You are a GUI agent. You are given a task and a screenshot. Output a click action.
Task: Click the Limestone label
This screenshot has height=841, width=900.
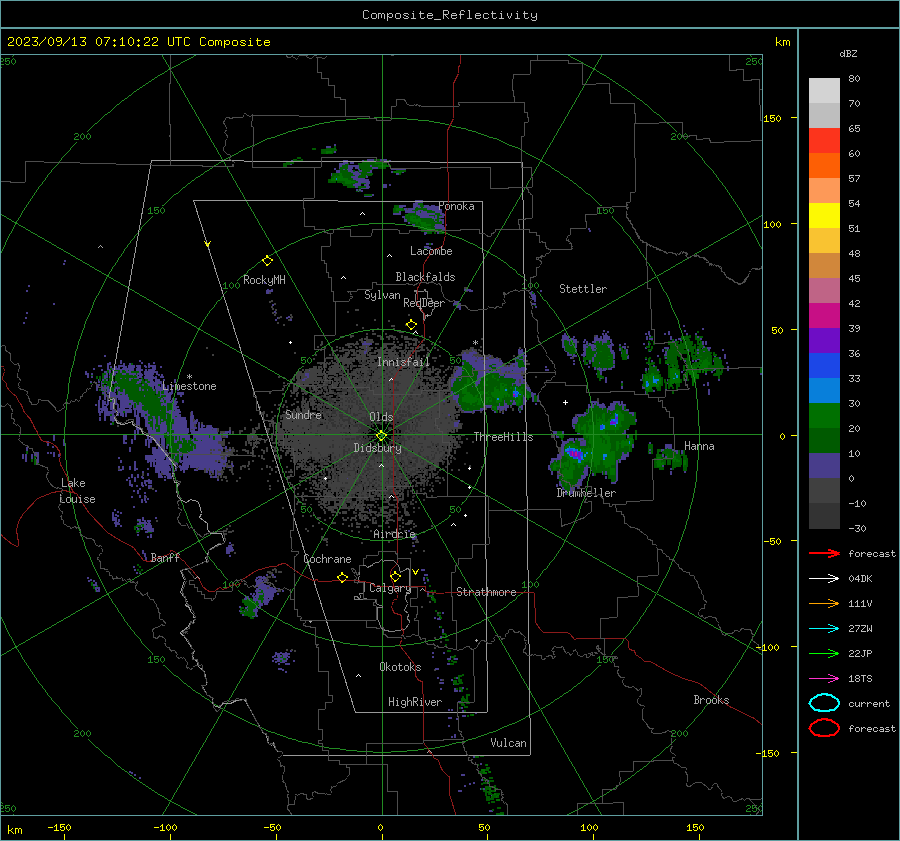189,386
